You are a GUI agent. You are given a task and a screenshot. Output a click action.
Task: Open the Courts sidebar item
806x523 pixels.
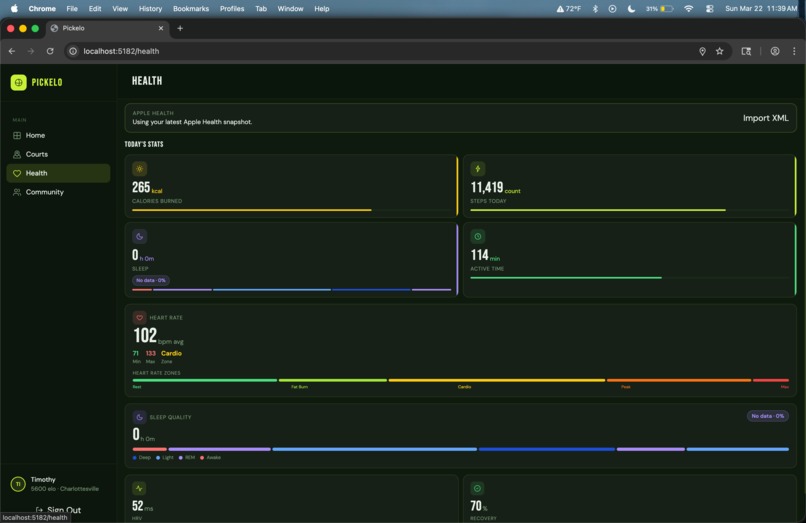click(58, 154)
